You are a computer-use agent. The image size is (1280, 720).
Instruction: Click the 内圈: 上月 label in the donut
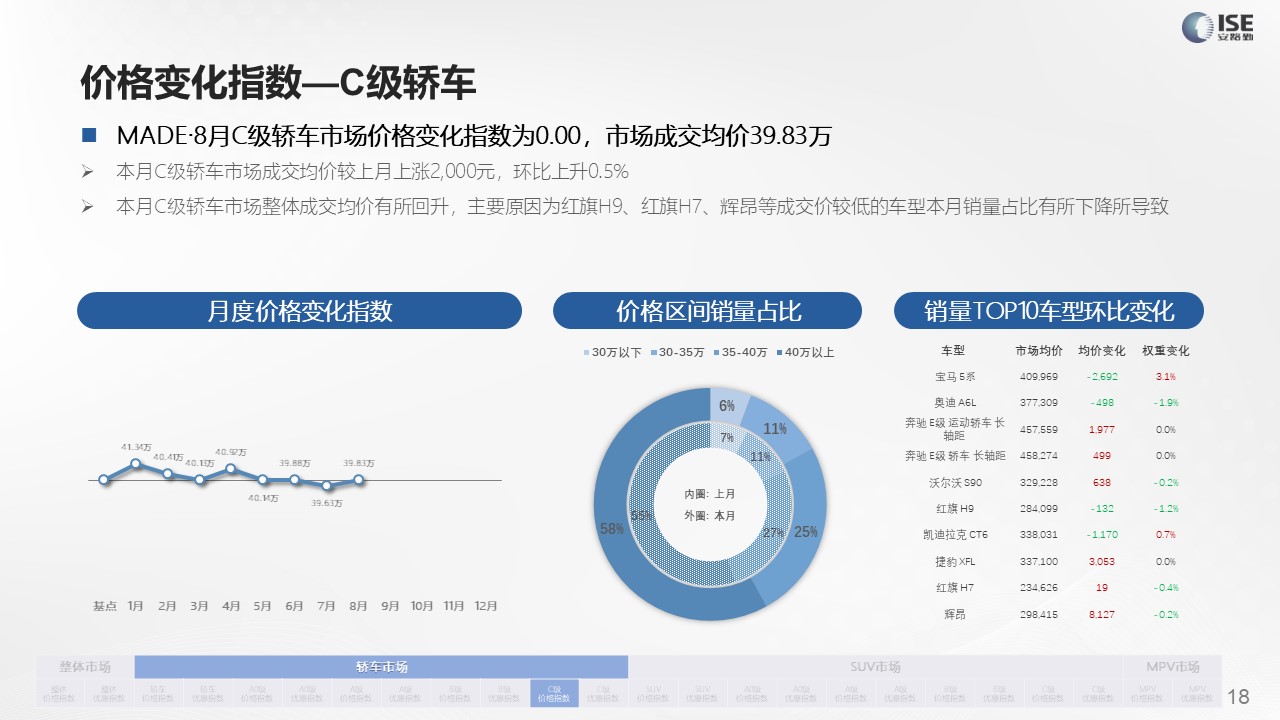click(710, 494)
